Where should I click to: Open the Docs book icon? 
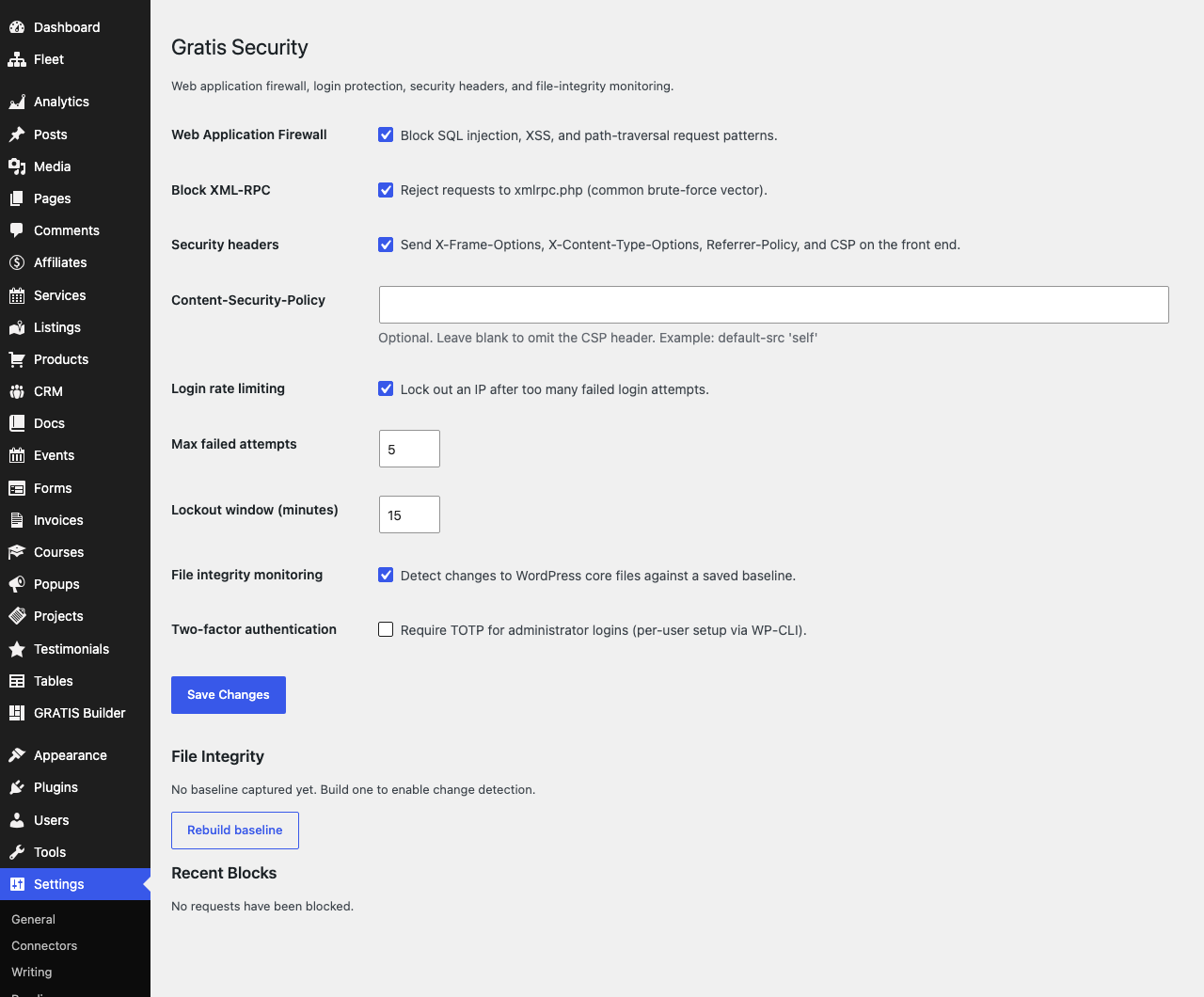pos(17,423)
